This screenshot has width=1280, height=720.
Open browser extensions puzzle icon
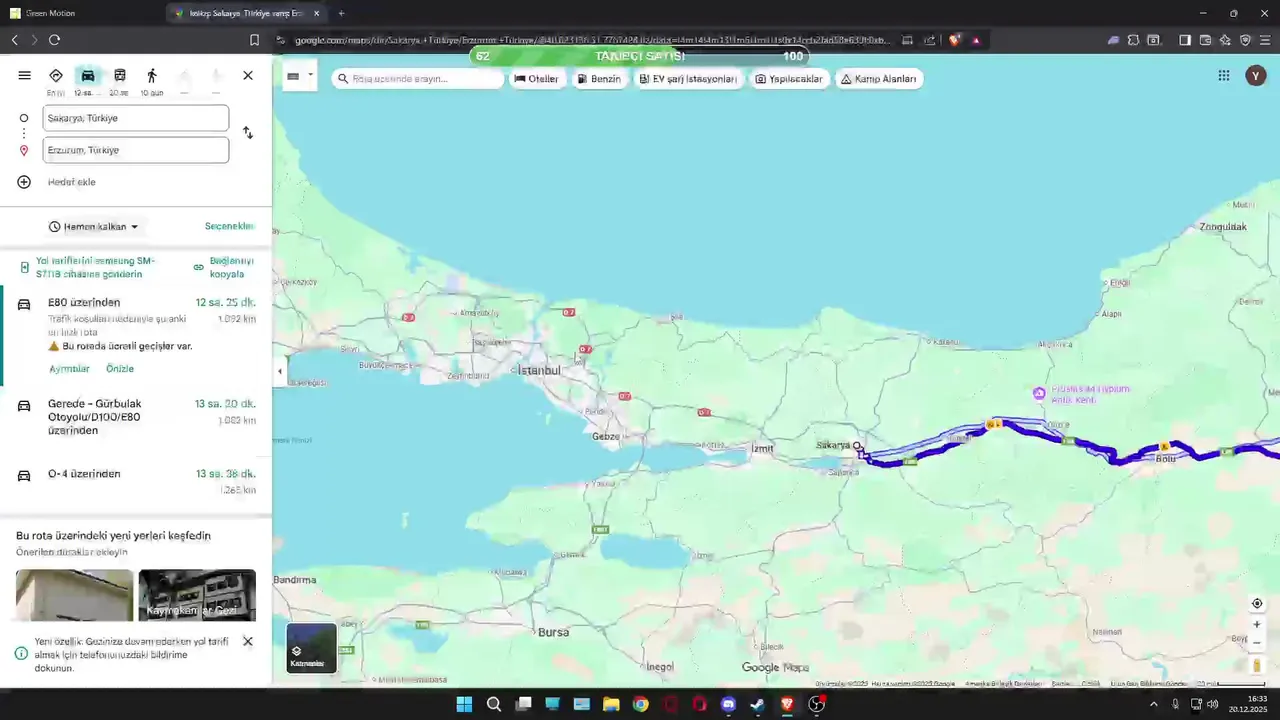coord(1133,40)
